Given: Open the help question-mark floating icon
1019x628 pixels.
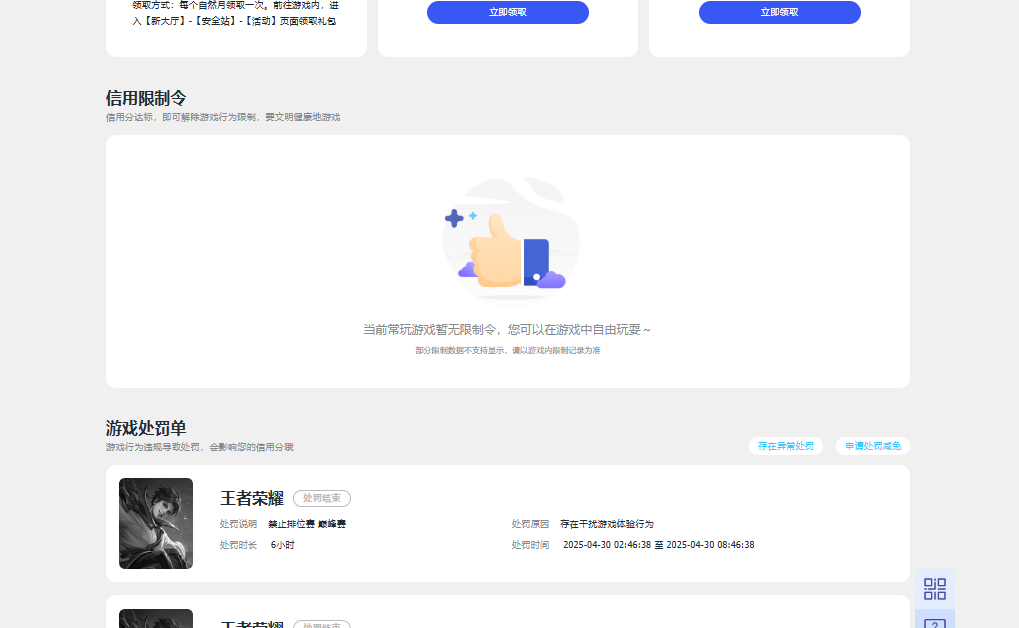Looking at the screenshot, I should pos(935,620).
